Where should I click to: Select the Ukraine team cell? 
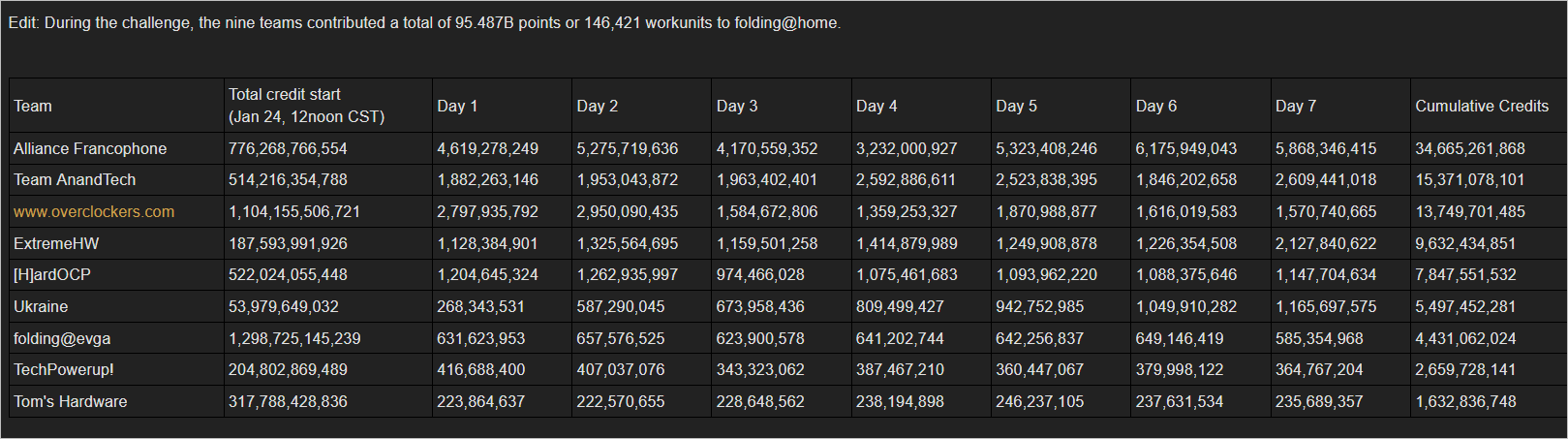[41, 306]
